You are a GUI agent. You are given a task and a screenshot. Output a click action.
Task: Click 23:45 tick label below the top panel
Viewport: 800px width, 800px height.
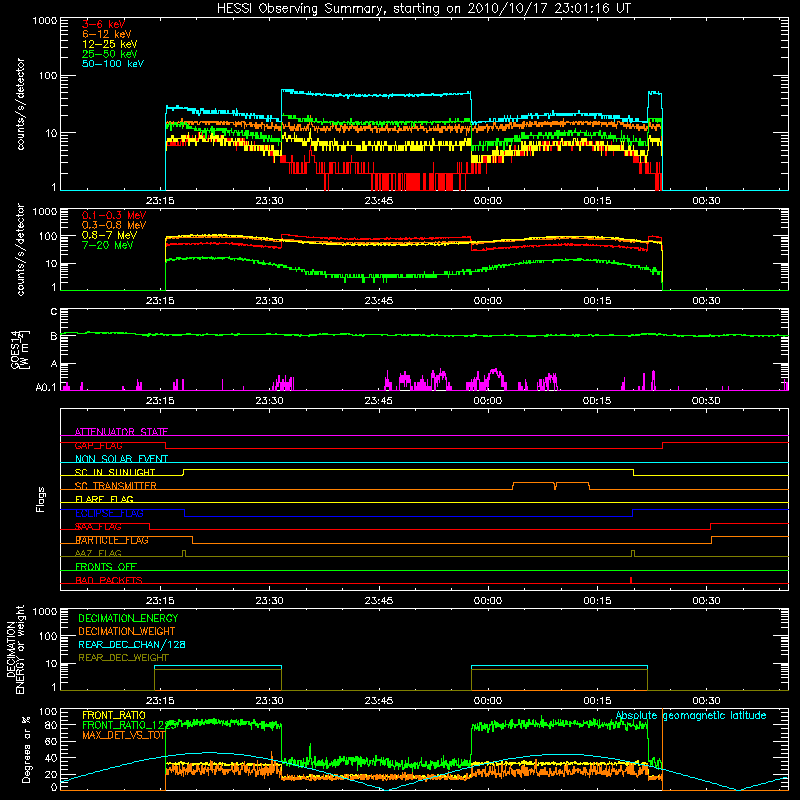click(379, 201)
